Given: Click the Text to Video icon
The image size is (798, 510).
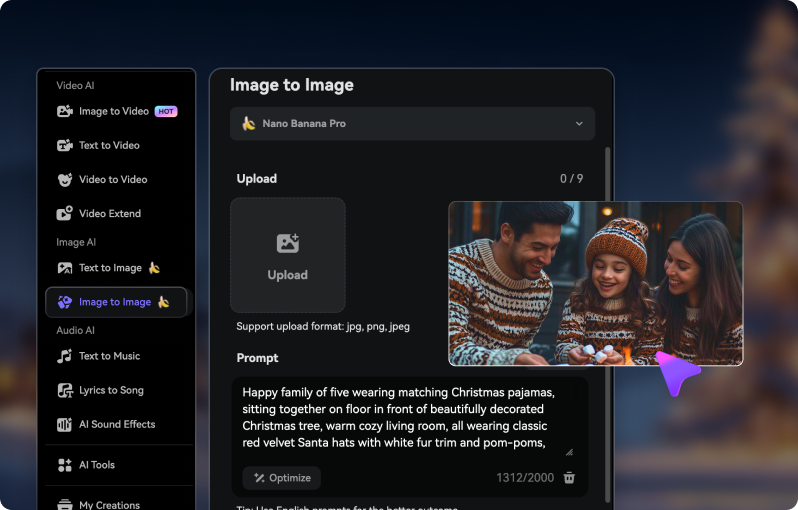Looking at the screenshot, I should (x=65, y=145).
